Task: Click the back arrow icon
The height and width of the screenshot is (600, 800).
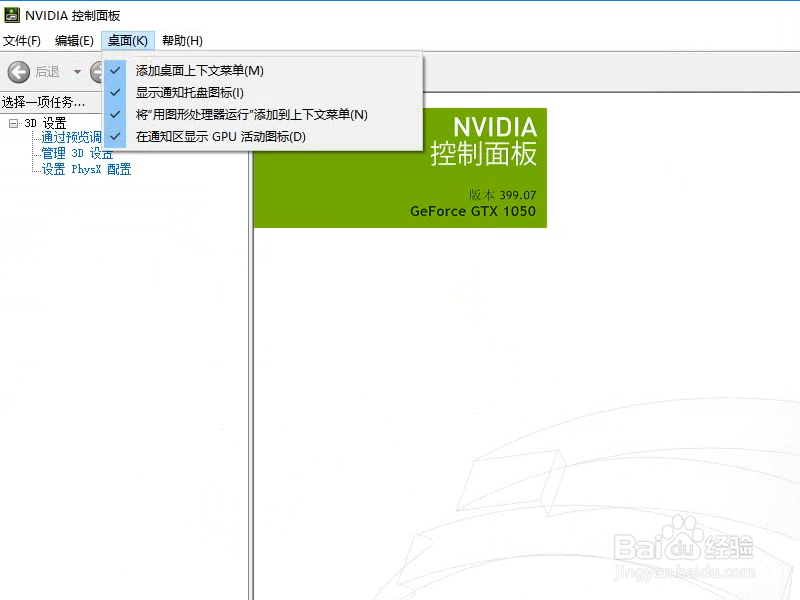Action: point(19,72)
